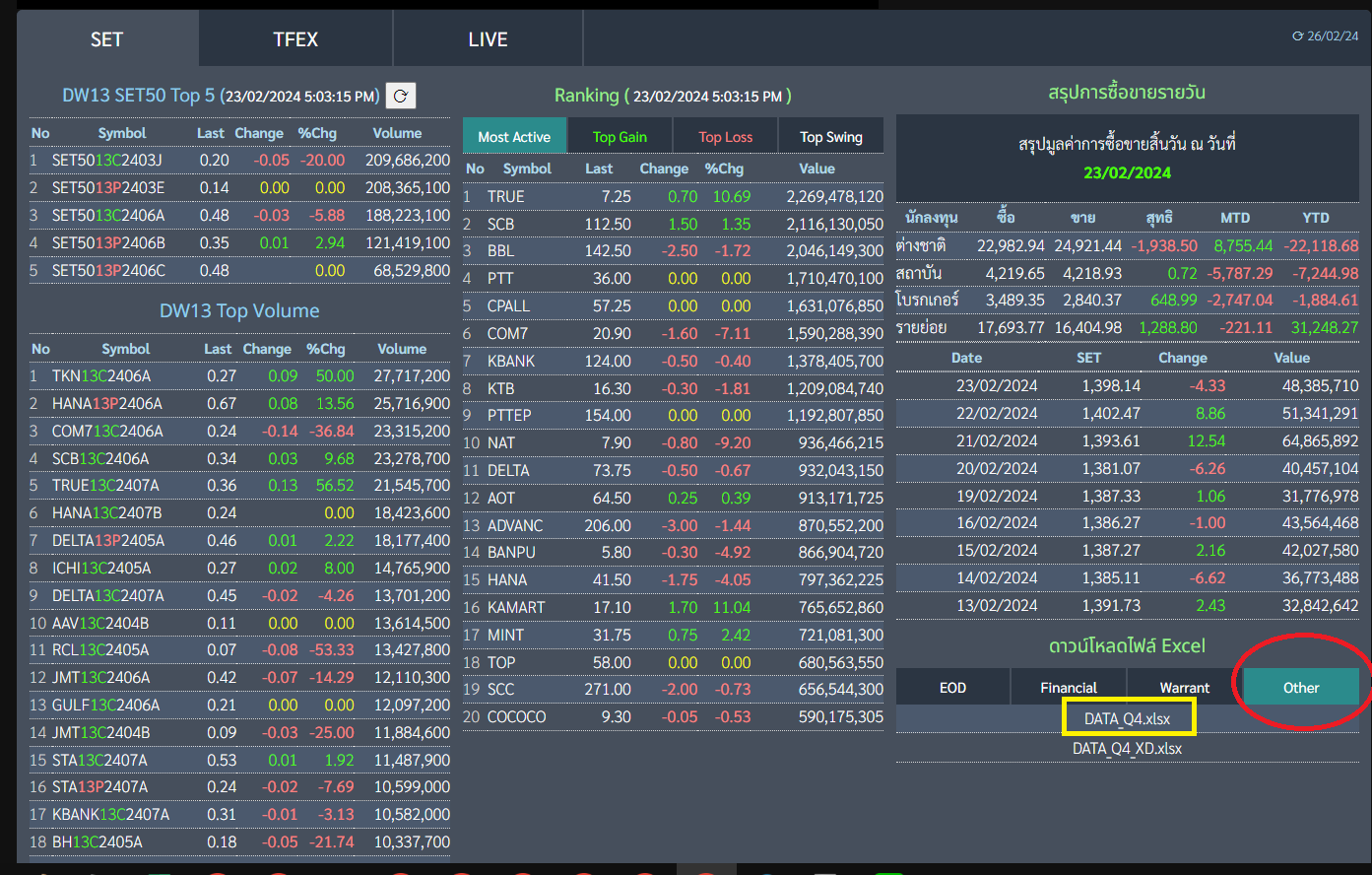Show the Top Loss ranking

tap(725, 137)
